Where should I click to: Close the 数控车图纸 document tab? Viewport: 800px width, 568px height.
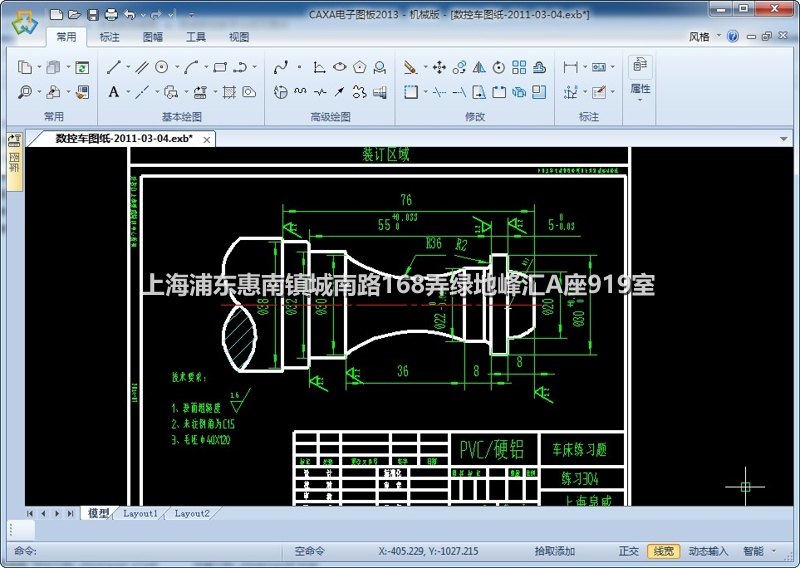pos(207,139)
